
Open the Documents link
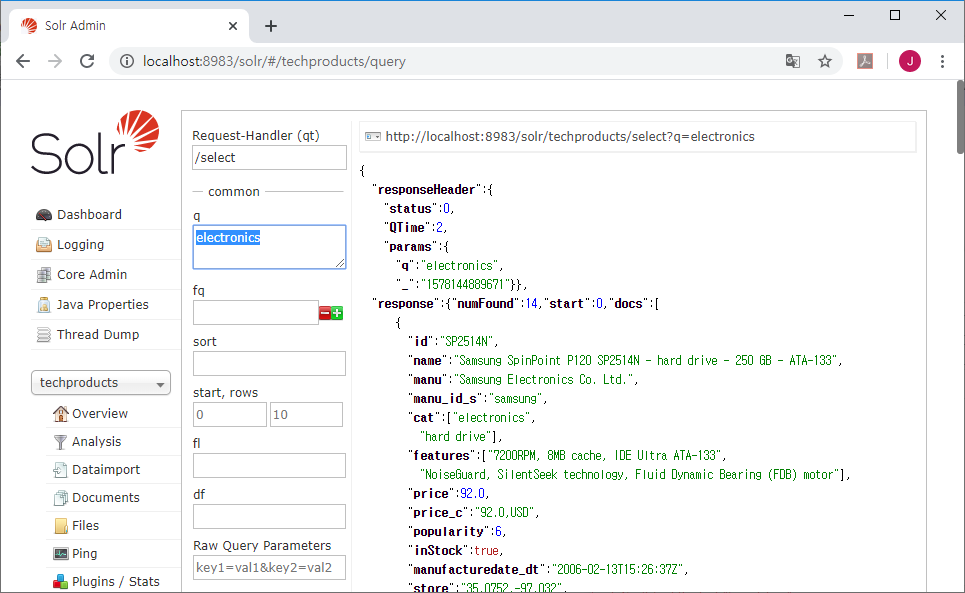pyautogui.click(x=106, y=498)
